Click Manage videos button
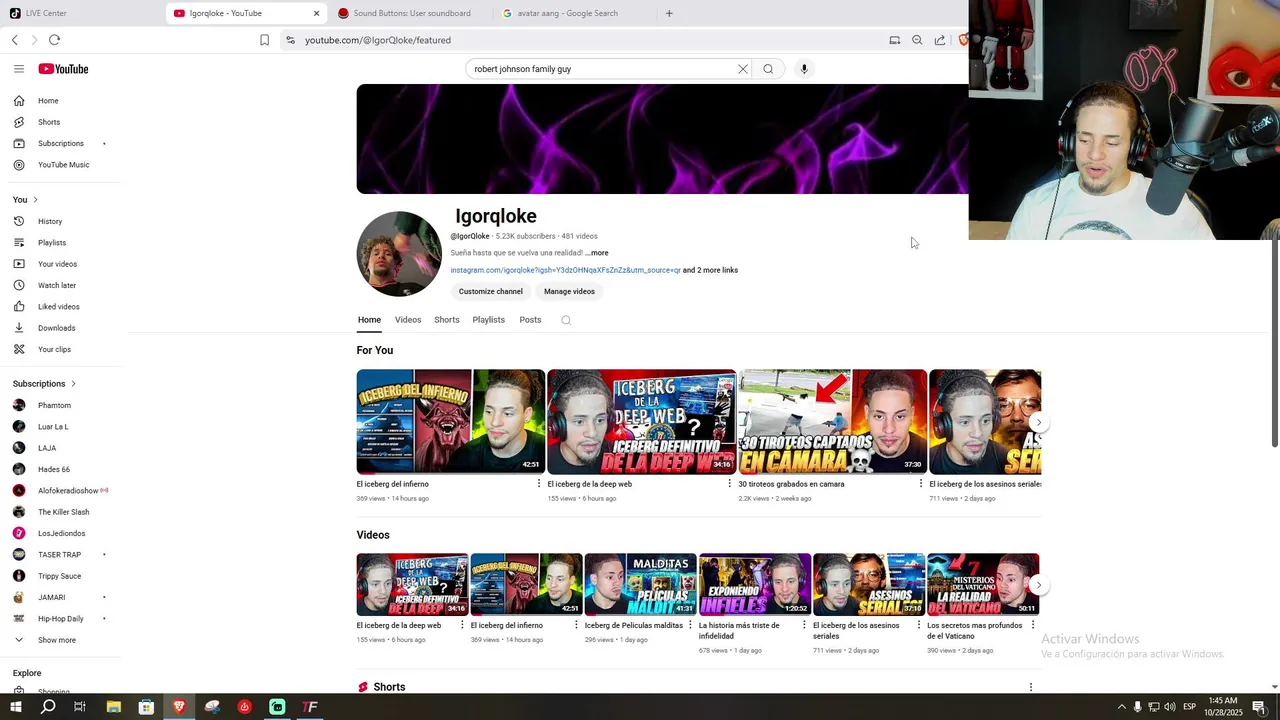1280x720 pixels. point(569,291)
